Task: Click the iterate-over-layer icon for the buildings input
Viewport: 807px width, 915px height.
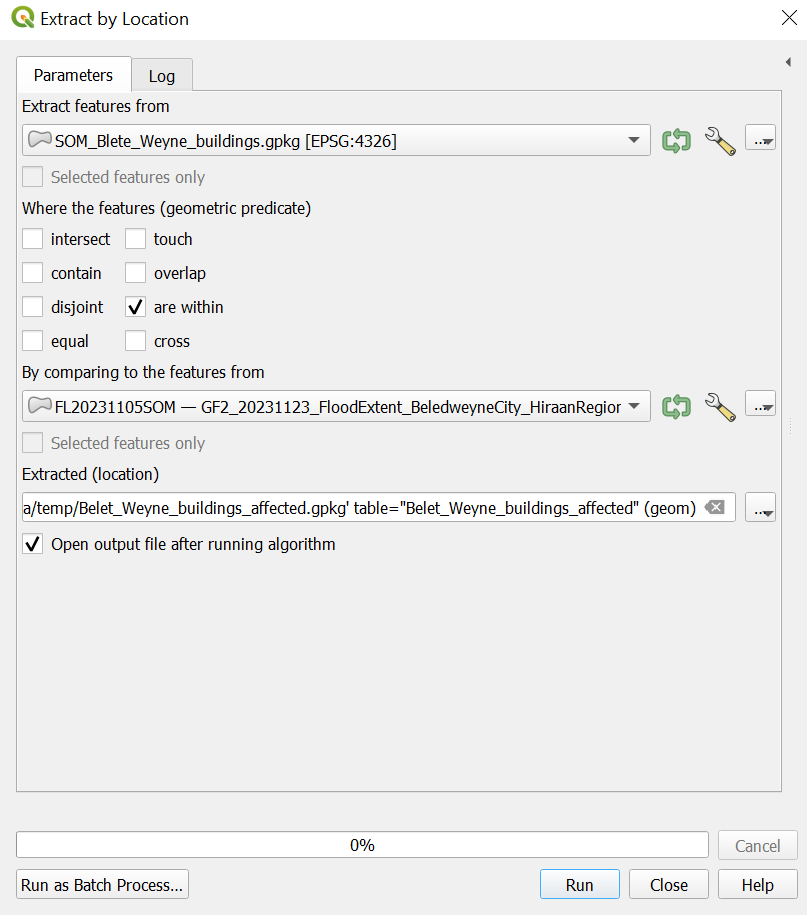Action: point(677,141)
